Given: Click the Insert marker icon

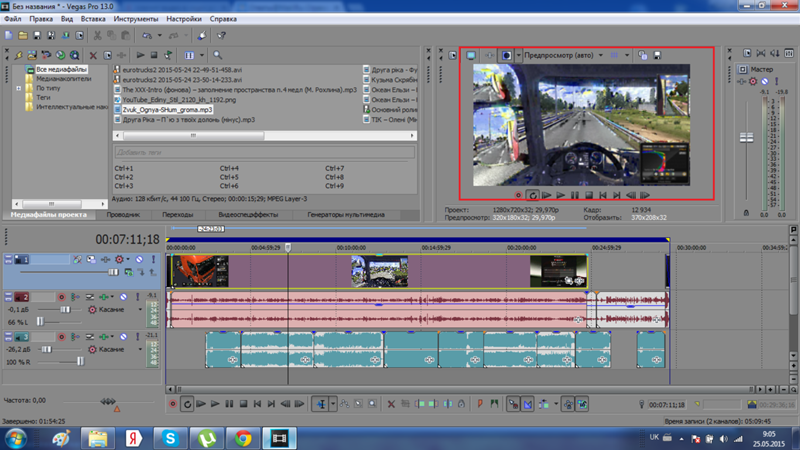Looking at the screenshot, I should click(x=480, y=405).
